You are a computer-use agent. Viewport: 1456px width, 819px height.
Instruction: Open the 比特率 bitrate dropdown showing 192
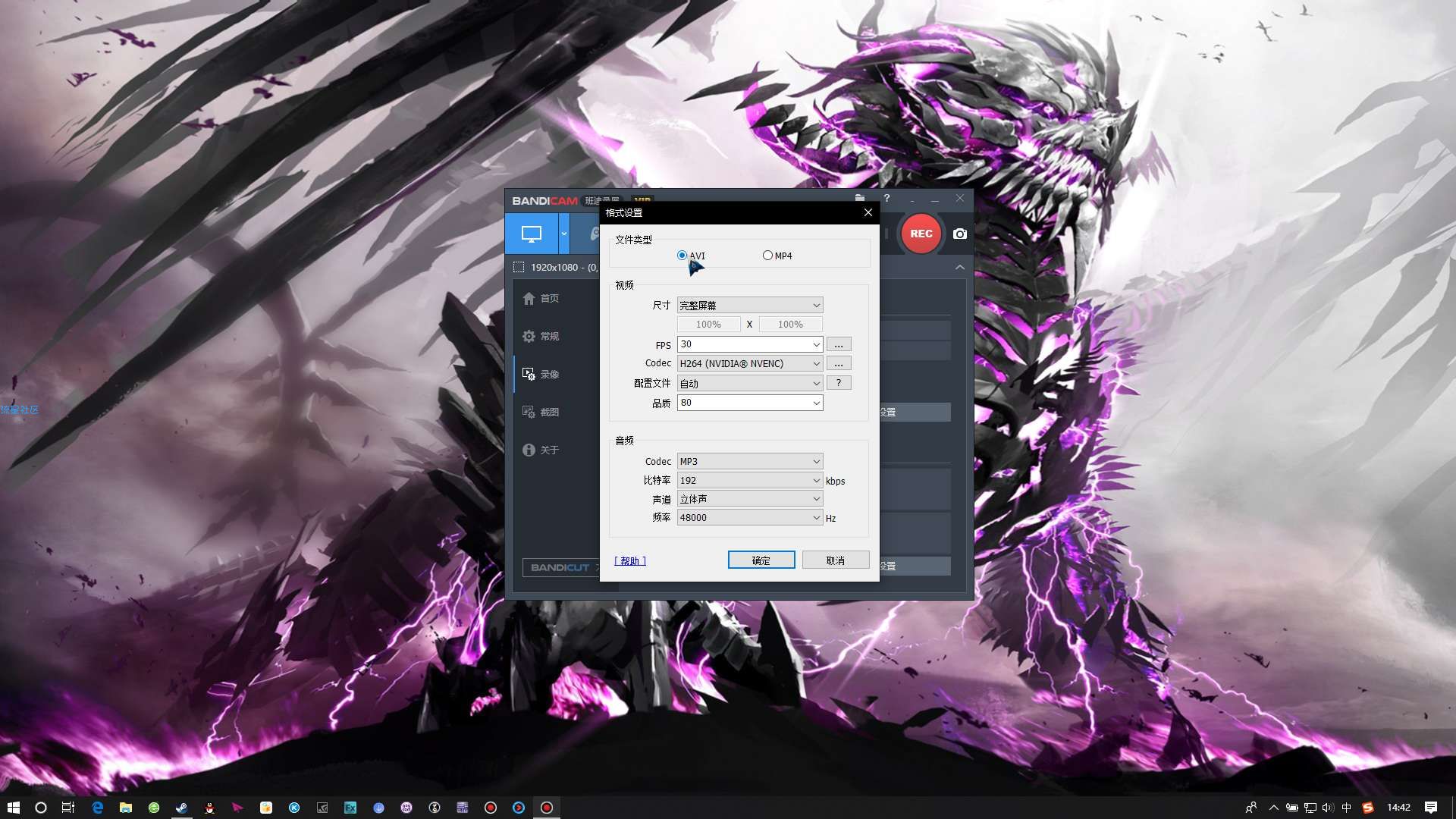[x=750, y=480]
